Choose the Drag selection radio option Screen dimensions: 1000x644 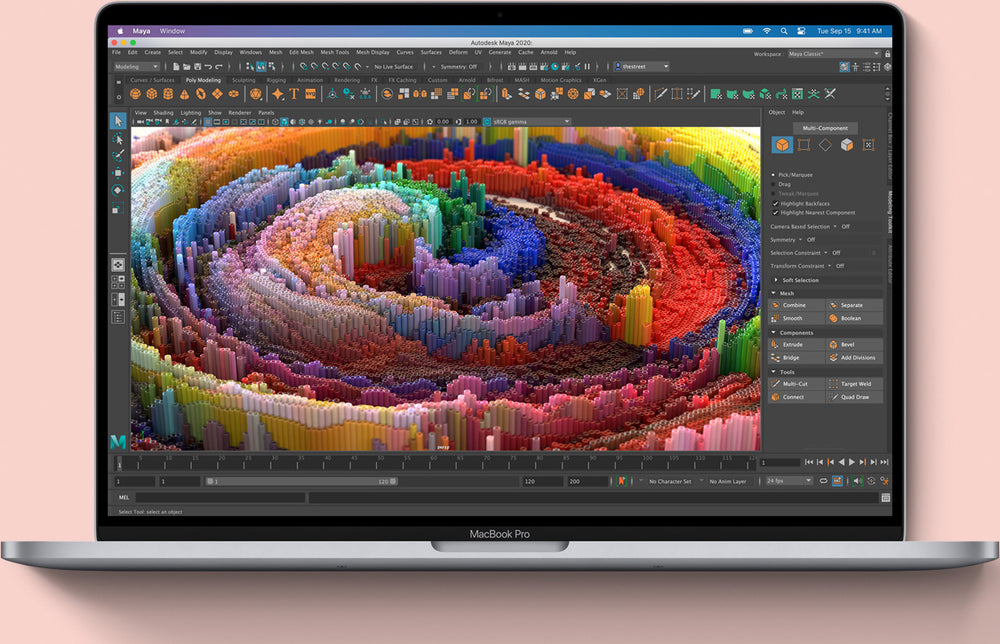tap(775, 184)
